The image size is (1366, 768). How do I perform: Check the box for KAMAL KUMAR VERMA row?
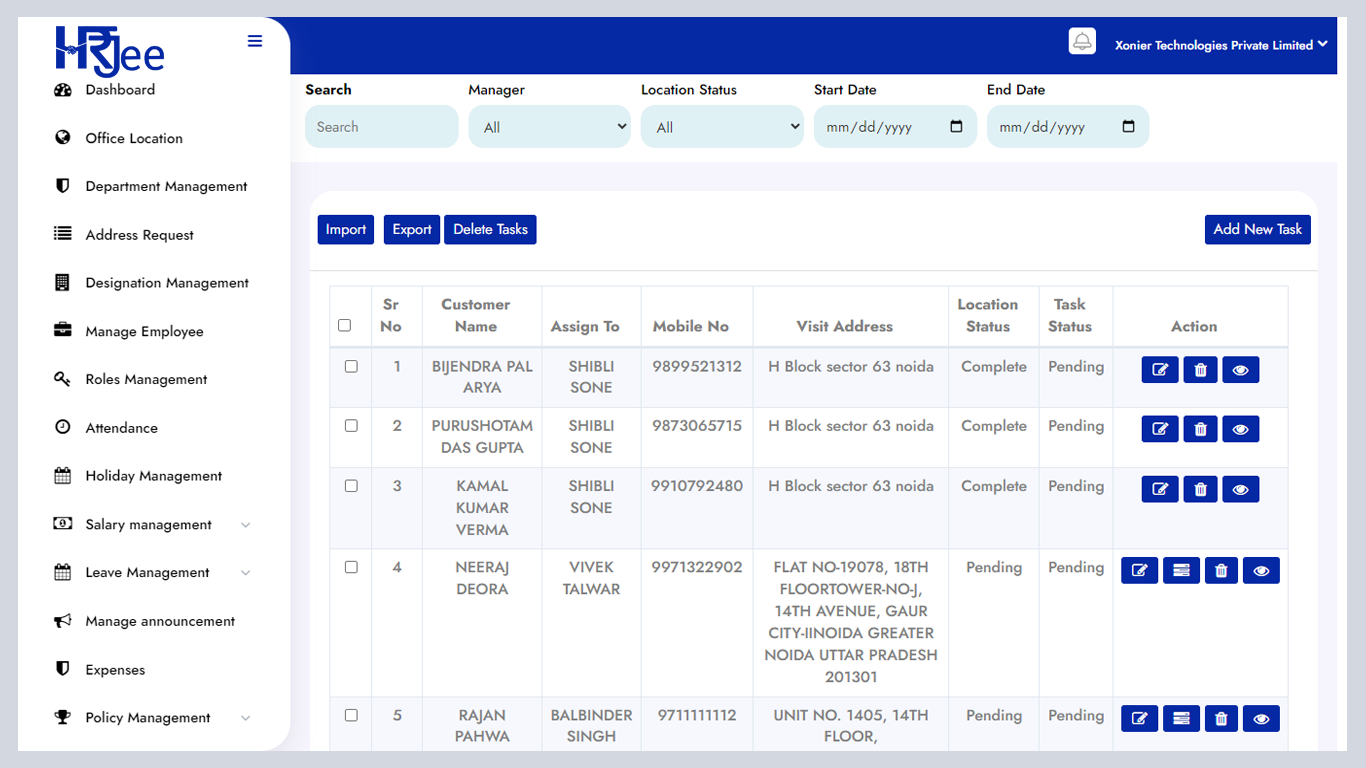(351, 485)
